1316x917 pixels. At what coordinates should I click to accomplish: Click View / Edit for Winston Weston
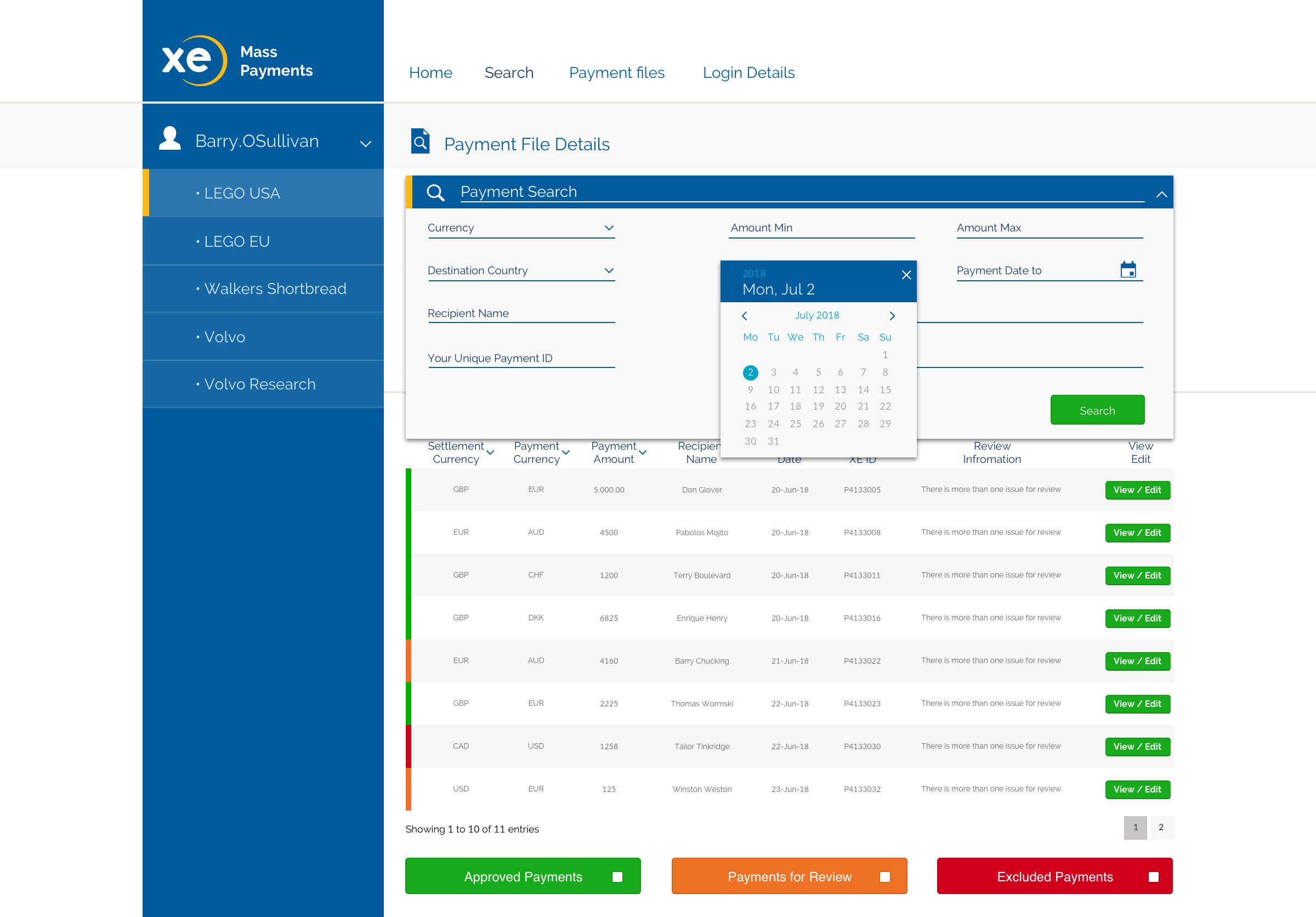[1137, 789]
